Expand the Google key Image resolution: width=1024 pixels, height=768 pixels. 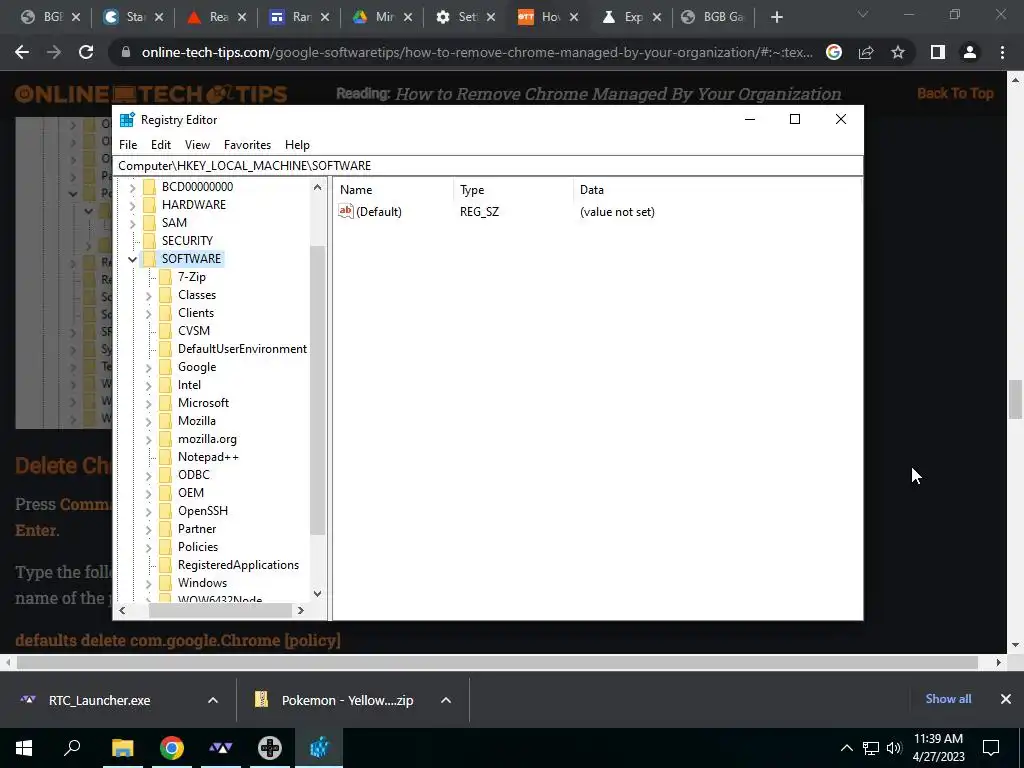148,368
